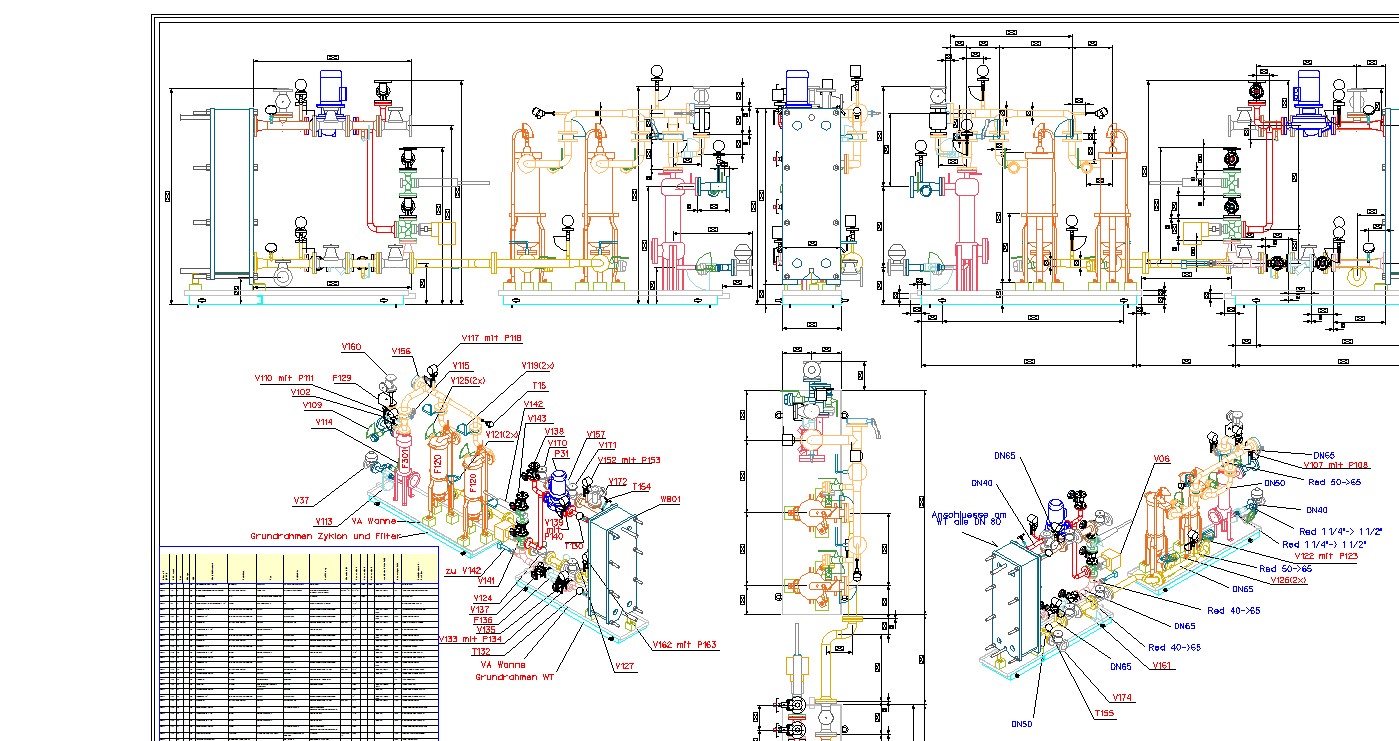Click the 'V162 mit P163' annotation

(684, 645)
